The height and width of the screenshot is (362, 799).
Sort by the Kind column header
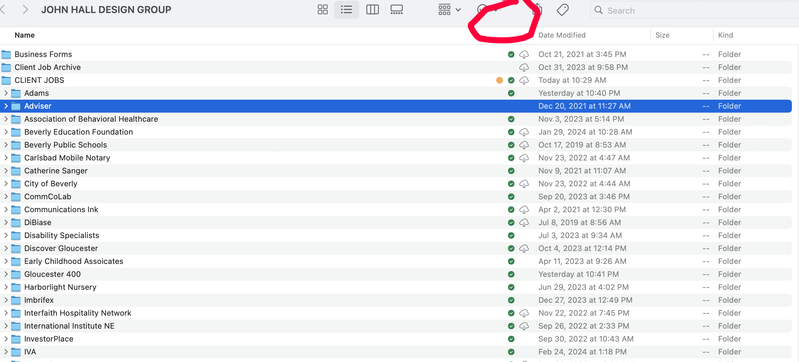(725, 35)
